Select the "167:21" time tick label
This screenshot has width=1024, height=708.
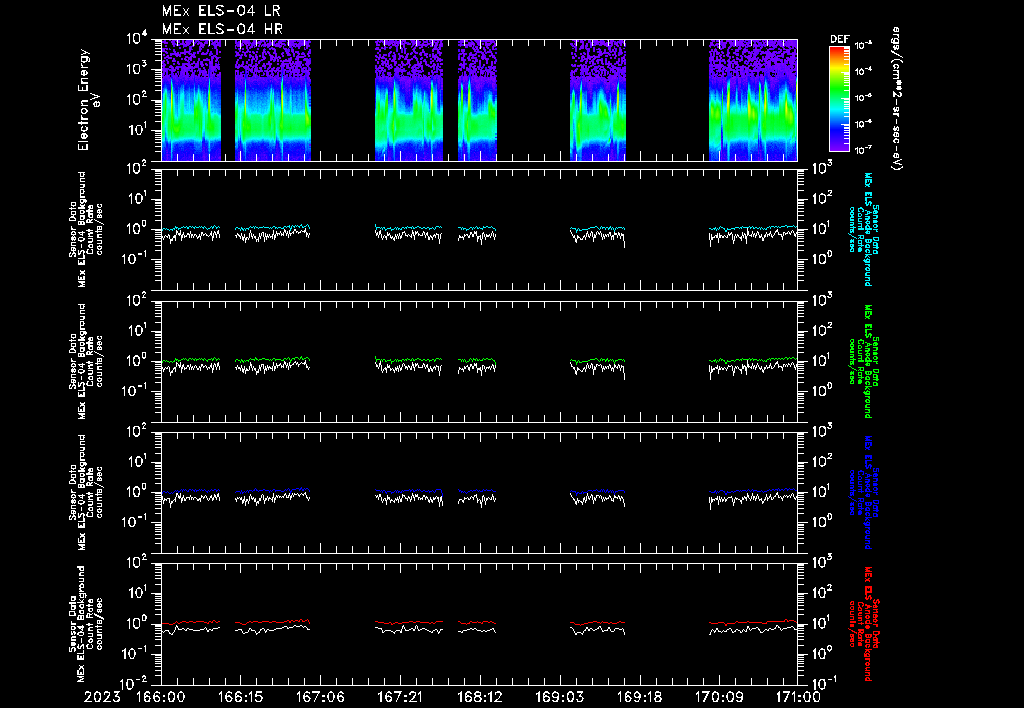click(x=400, y=698)
